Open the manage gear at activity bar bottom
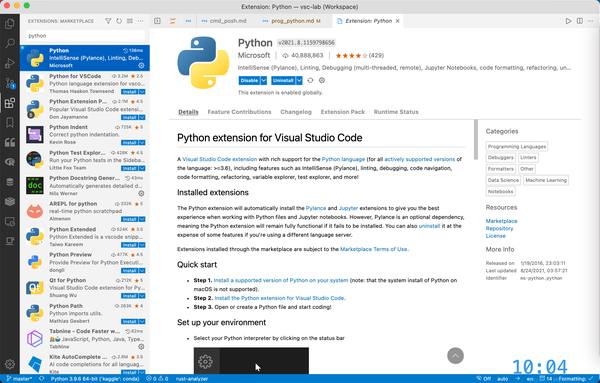The height and width of the screenshot is (383, 600). pyautogui.click(x=10, y=364)
